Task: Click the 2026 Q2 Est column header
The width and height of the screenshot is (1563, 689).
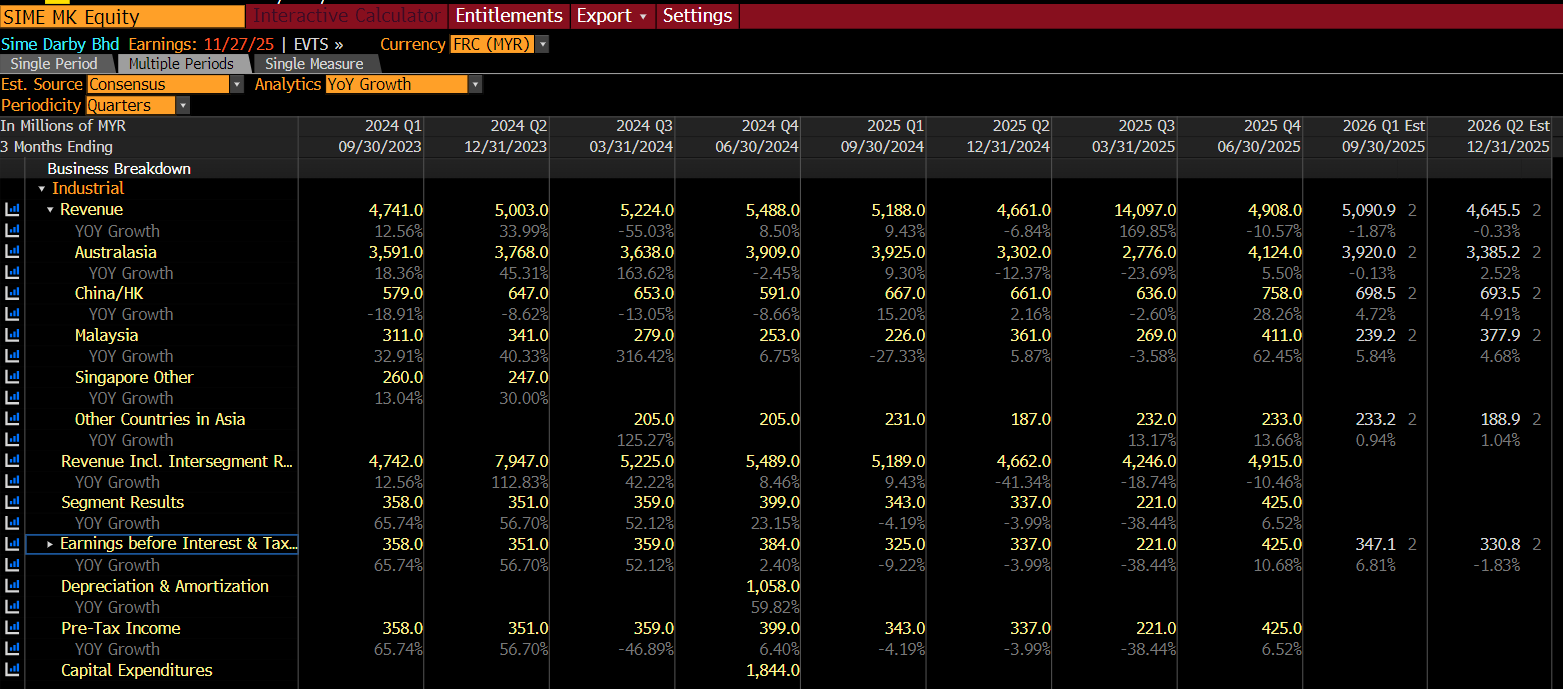Action: 1509,126
